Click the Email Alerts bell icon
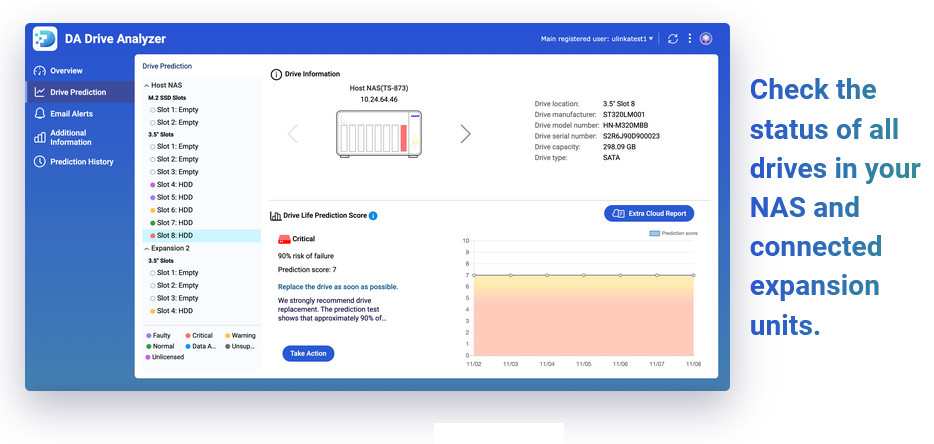934x444 pixels. click(40, 113)
